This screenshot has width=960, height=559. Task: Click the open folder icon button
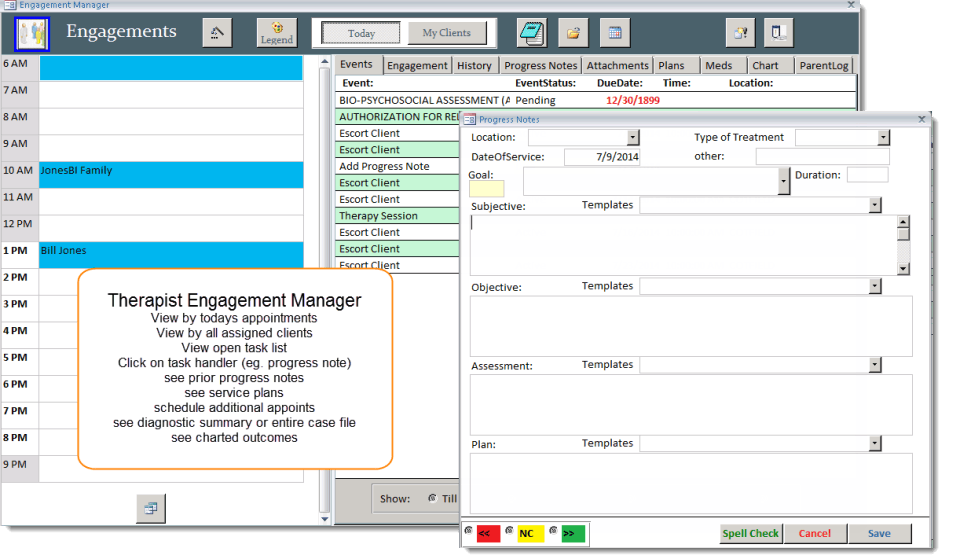pyautogui.click(x=573, y=33)
